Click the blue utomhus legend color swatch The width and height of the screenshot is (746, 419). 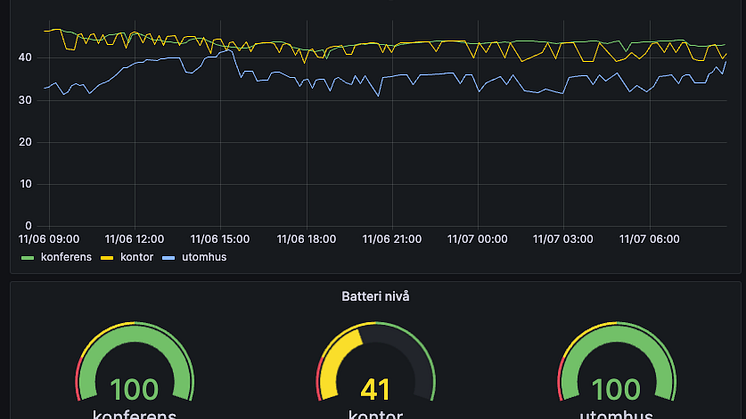(168, 258)
